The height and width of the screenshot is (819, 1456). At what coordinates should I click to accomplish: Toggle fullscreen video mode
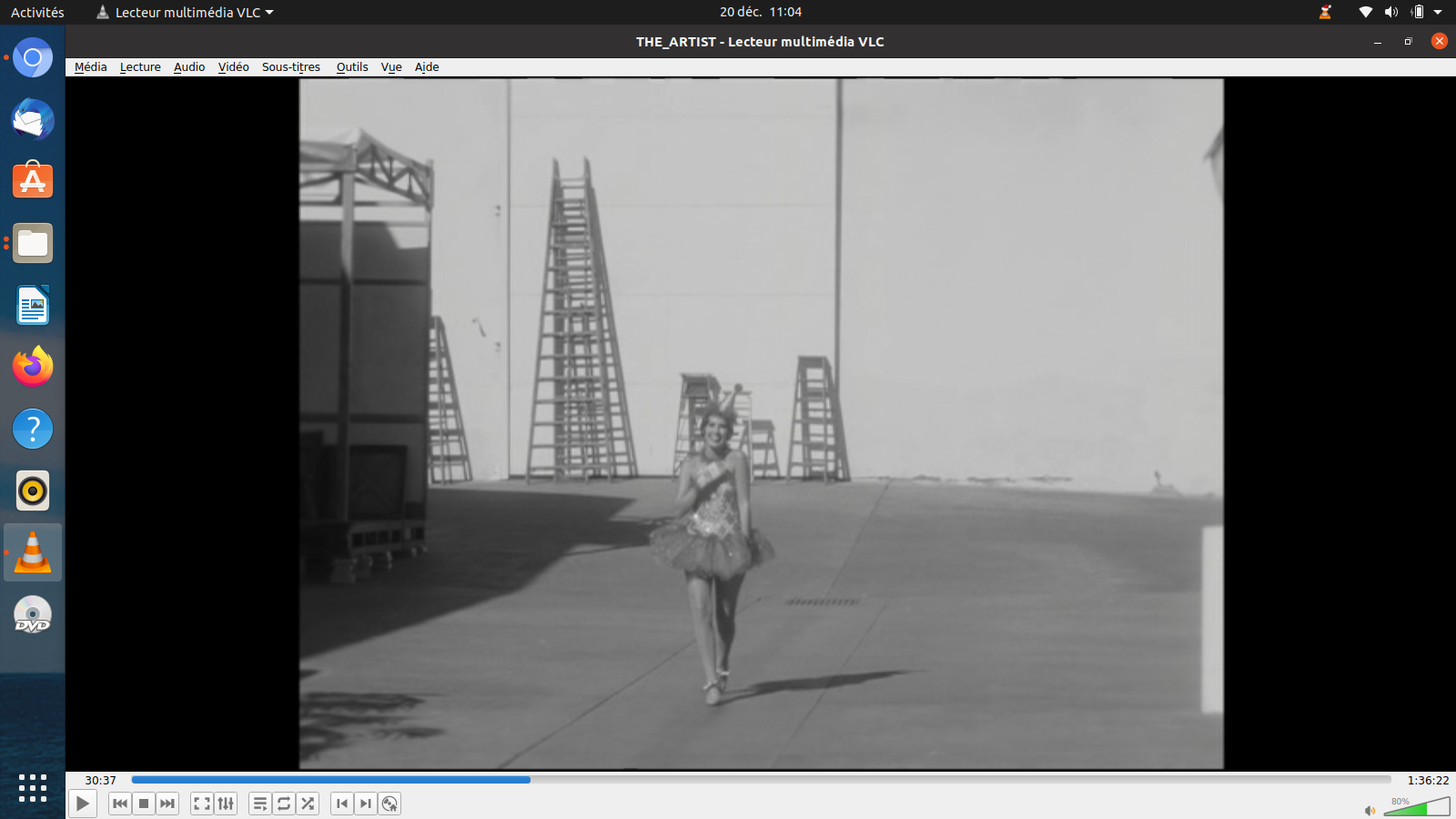202,804
